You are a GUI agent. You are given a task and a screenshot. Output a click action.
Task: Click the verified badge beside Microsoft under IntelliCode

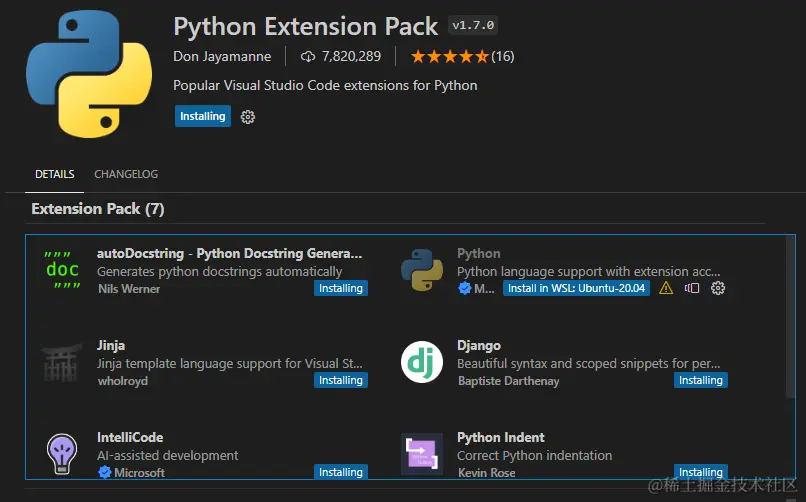click(104, 472)
